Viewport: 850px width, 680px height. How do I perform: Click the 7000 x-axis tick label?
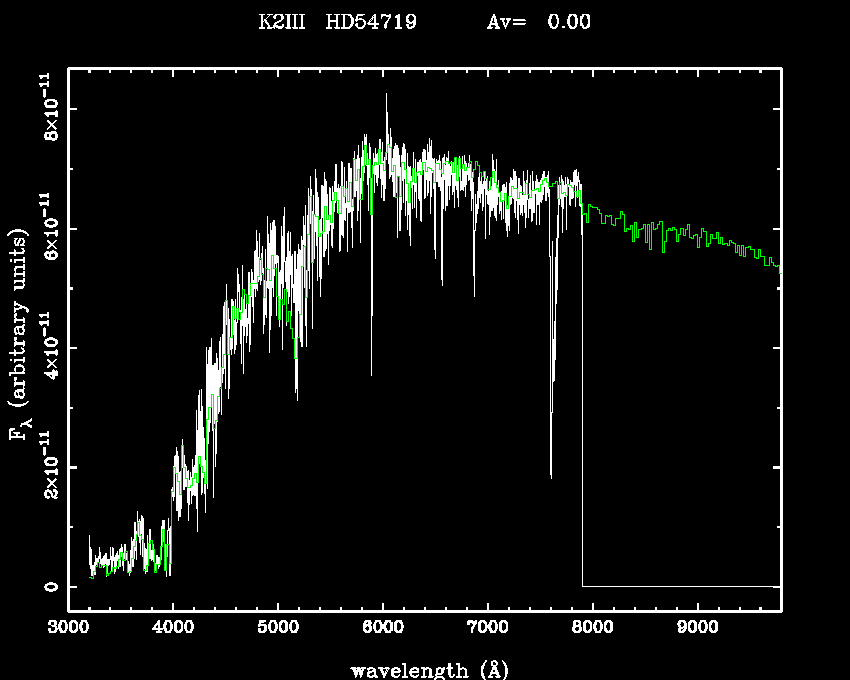pyautogui.click(x=487, y=629)
